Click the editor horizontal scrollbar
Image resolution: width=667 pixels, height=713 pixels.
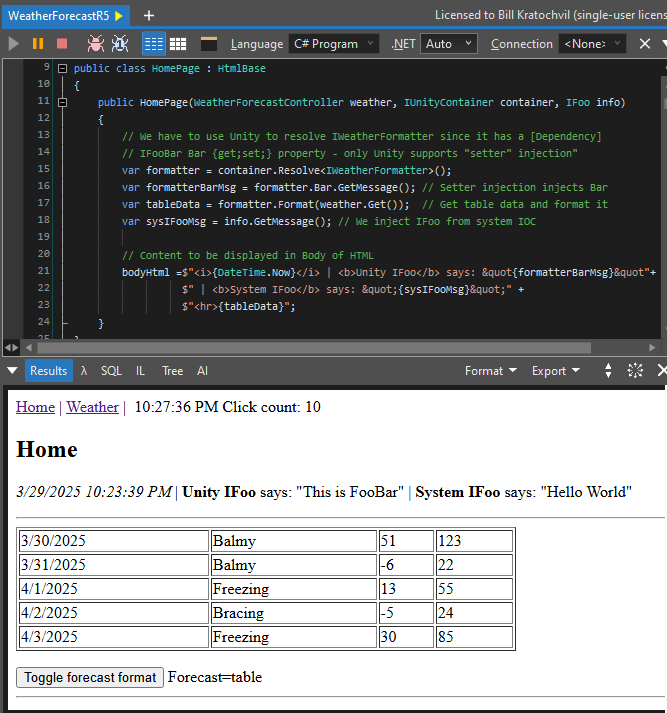click(x=314, y=348)
